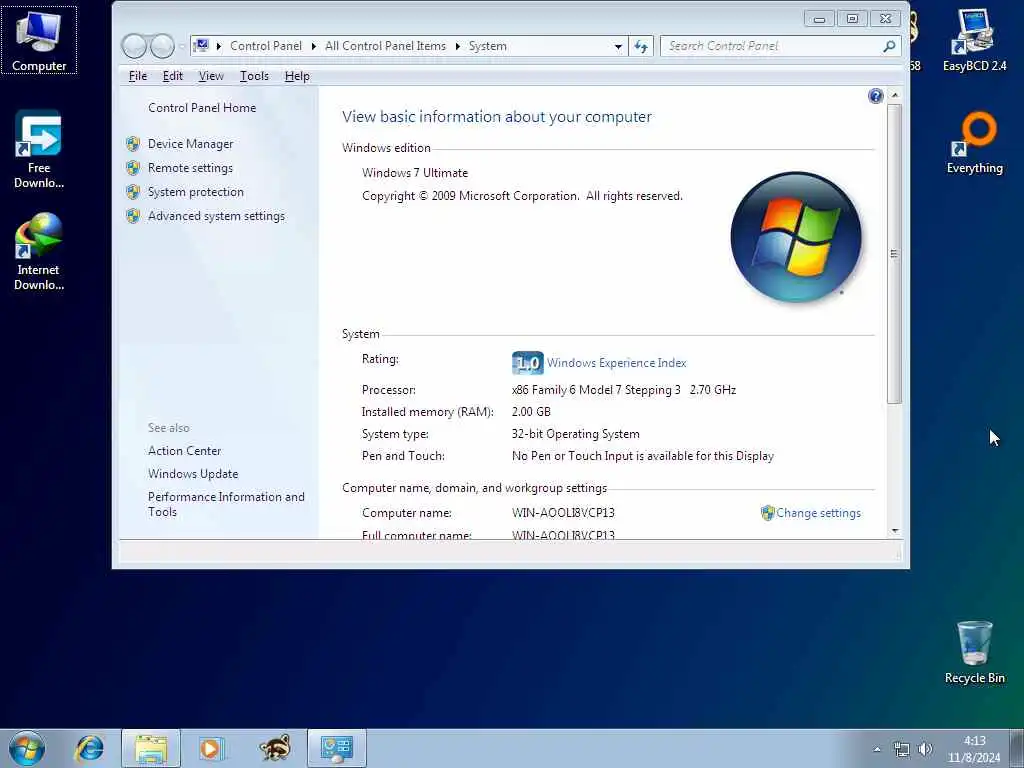1024x768 pixels.
Task: Open the clock showing 4:13
Action: (974, 748)
